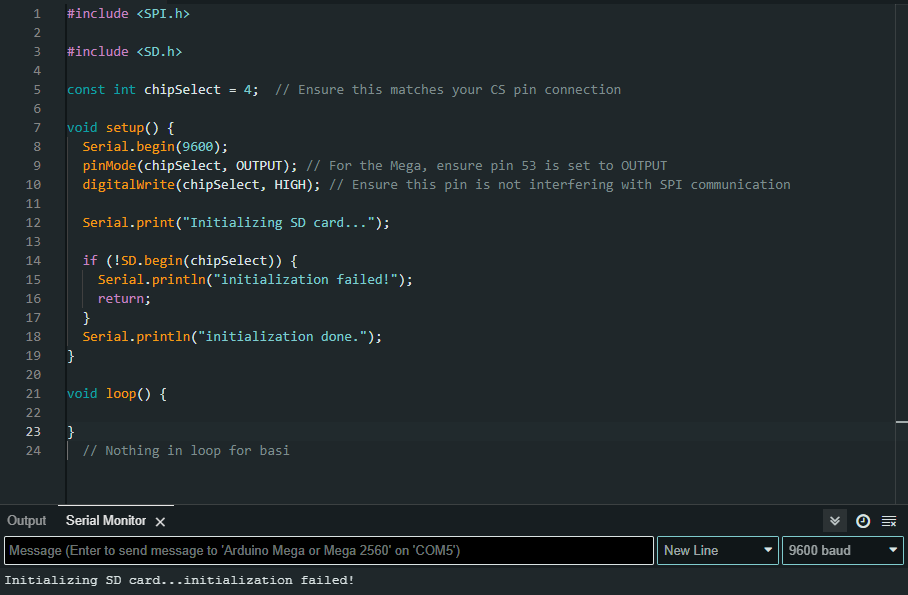Clear the Serial Monitor output
The height and width of the screenshot is (595, 908).
click(889, 521)
